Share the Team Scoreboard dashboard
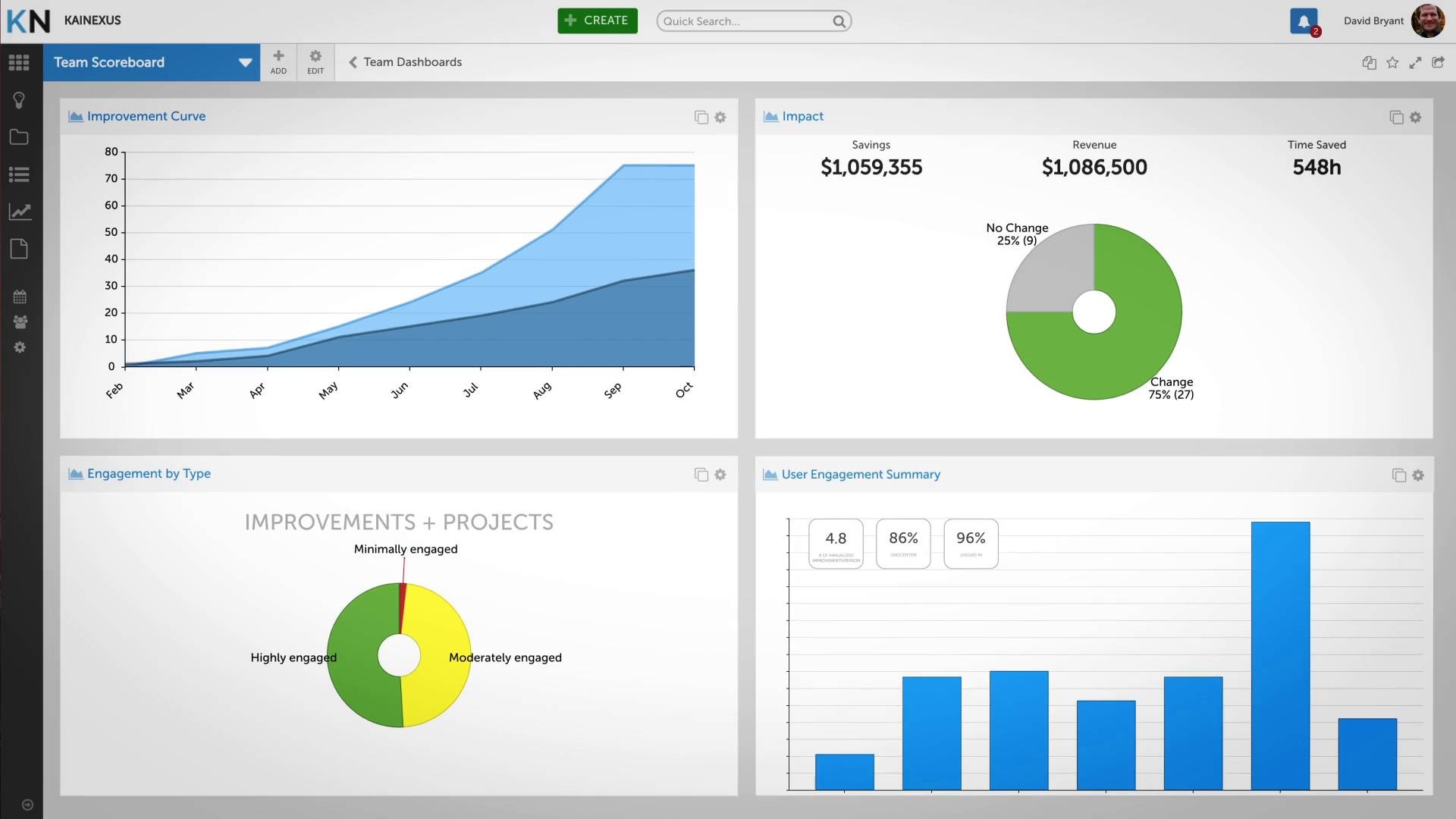The width and height of the screenshot is (1456, 819). [x=1439, y=62]
